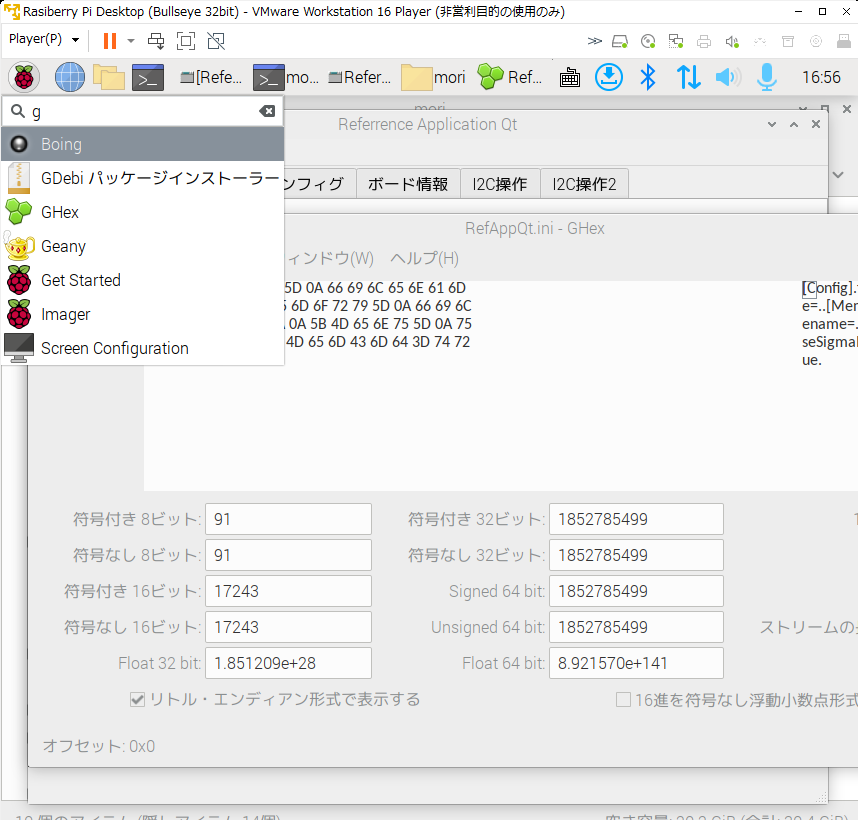The width and height of the screenshot is (858, 820).
Task: Click the 符号付き 16ビット value field
Action: coord(288,591)
